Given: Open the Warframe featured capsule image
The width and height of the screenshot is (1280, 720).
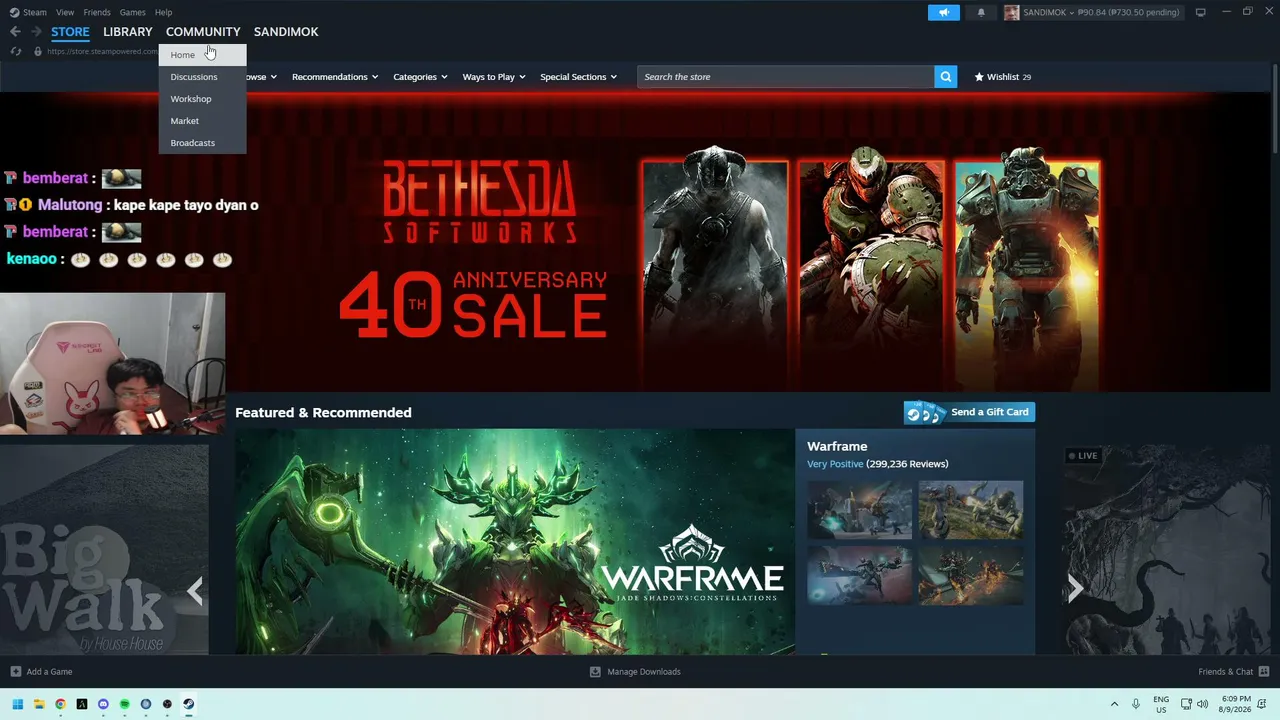Looking at the screenshot, I should [x=515, y=542].
